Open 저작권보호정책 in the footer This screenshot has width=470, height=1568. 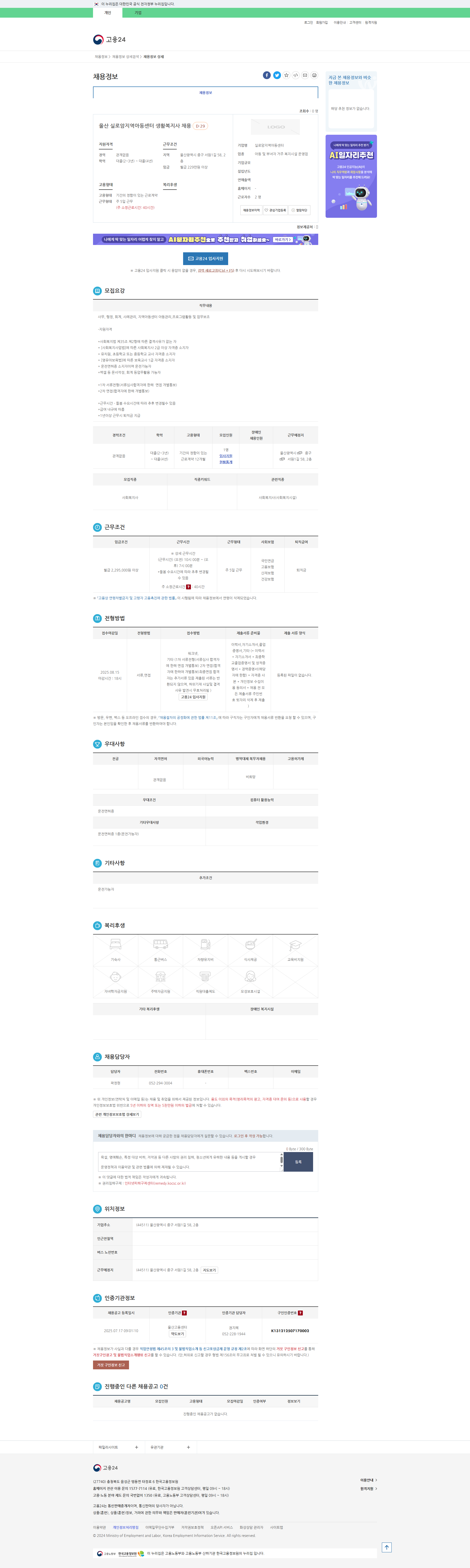[x=192, y=1527]
